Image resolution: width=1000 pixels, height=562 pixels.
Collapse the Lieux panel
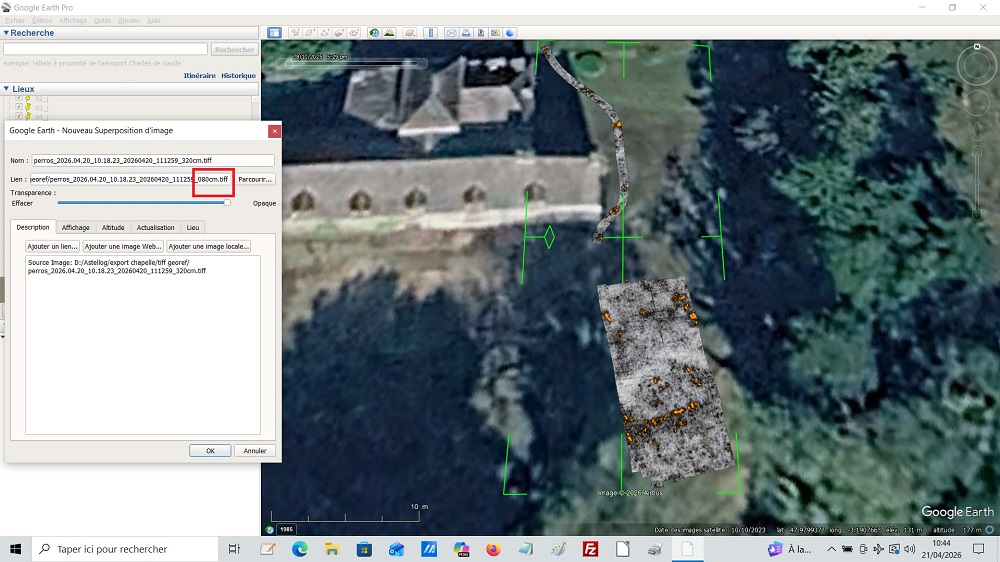[6, 89]
